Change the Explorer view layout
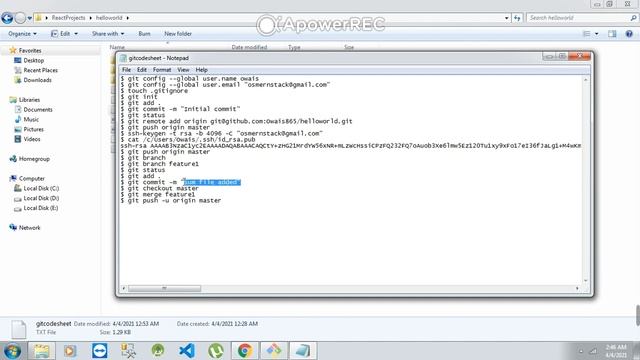 point(587,34)
